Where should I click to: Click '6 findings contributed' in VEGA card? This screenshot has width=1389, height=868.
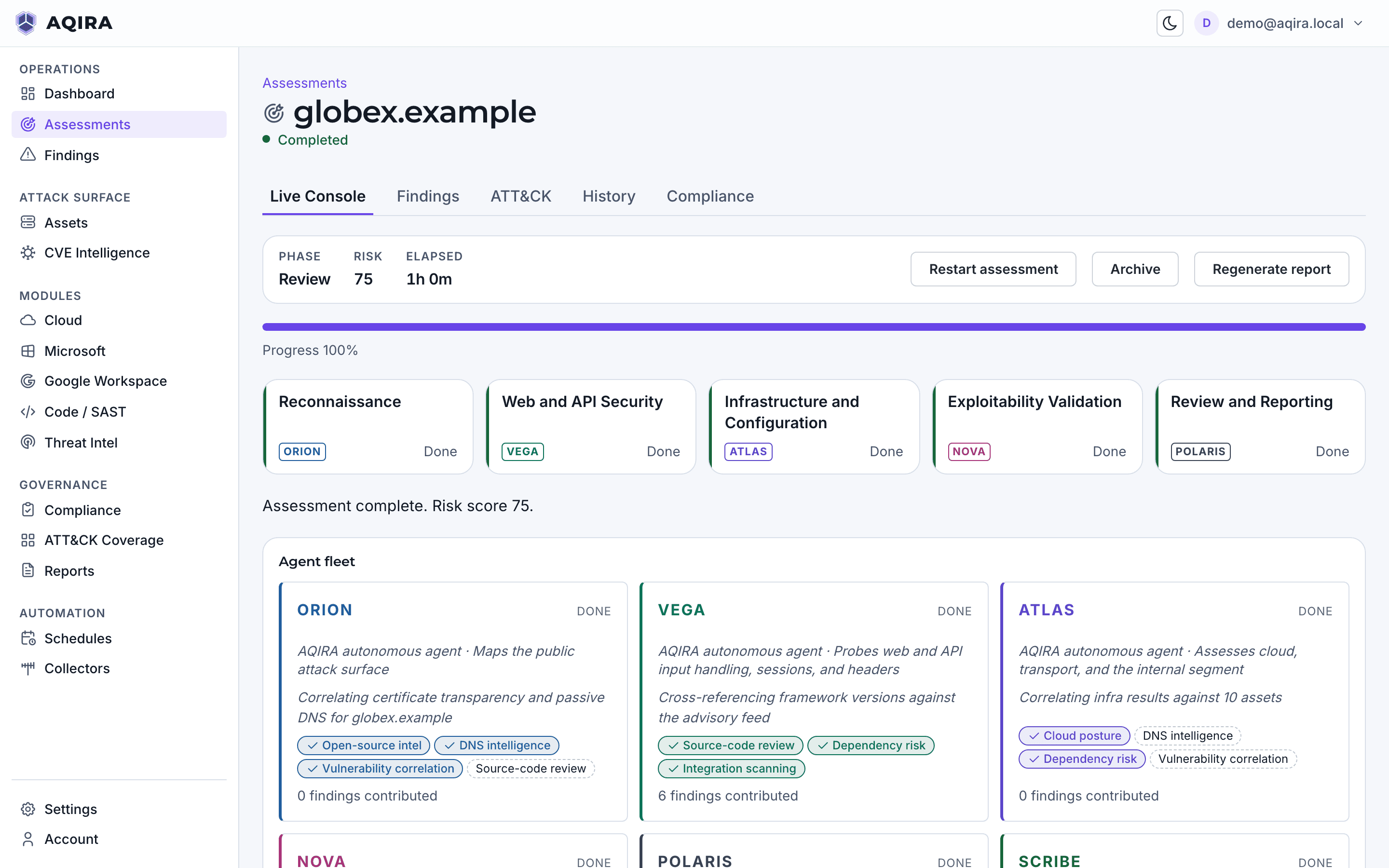728,796
